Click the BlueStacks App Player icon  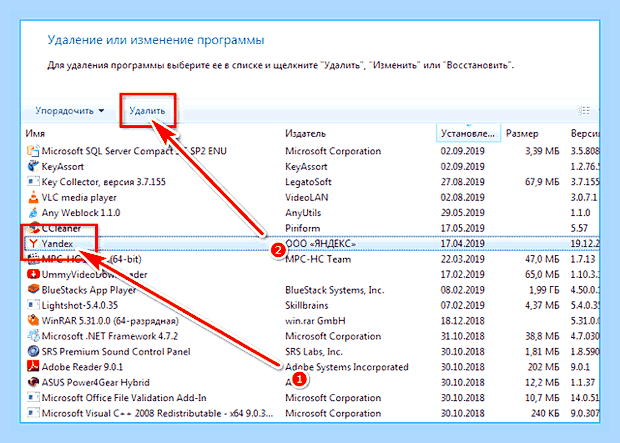coord(33,290)
